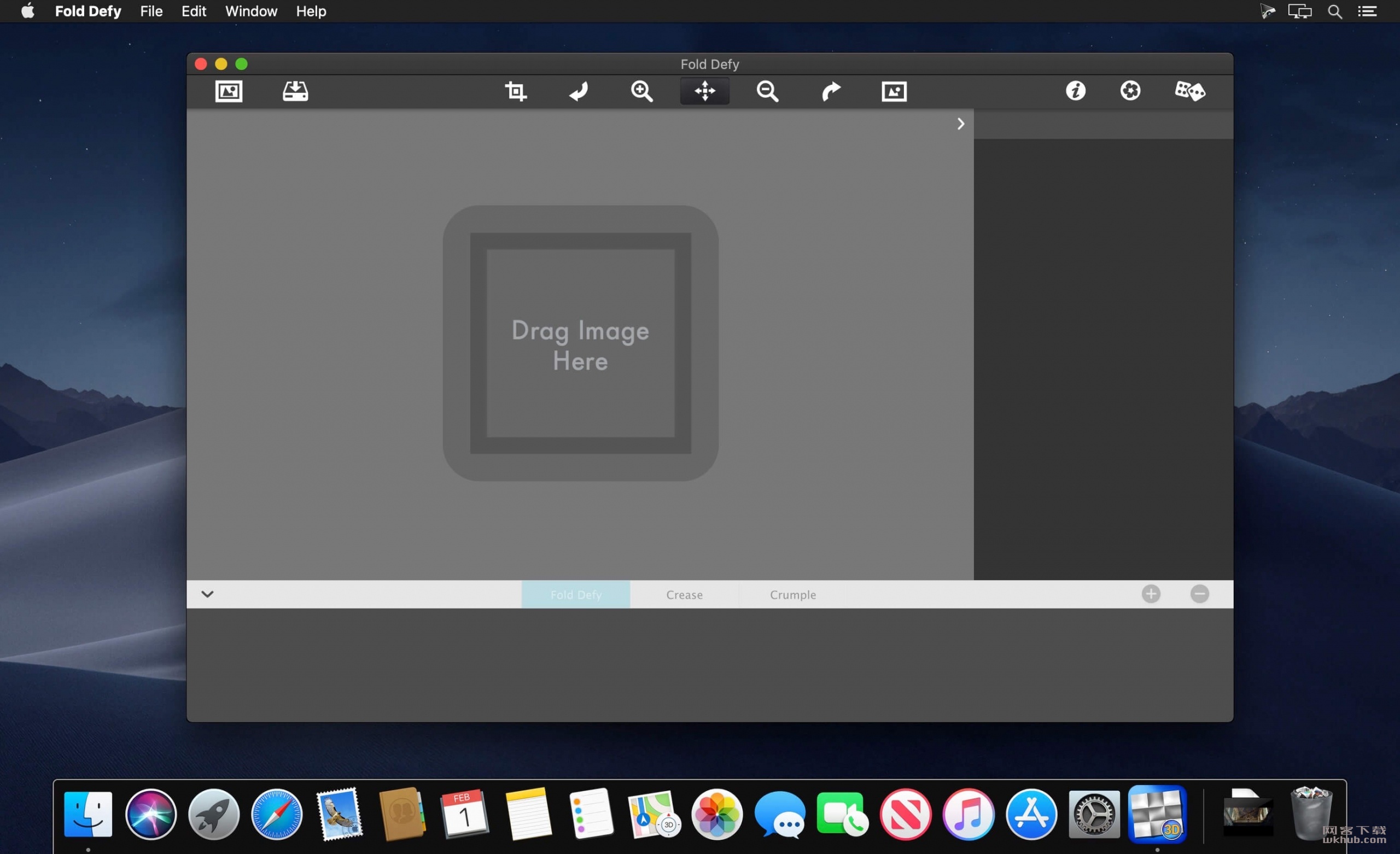The image size is (1400, 854).
Task: Click the minus remove button
Action: [1199, 594]
